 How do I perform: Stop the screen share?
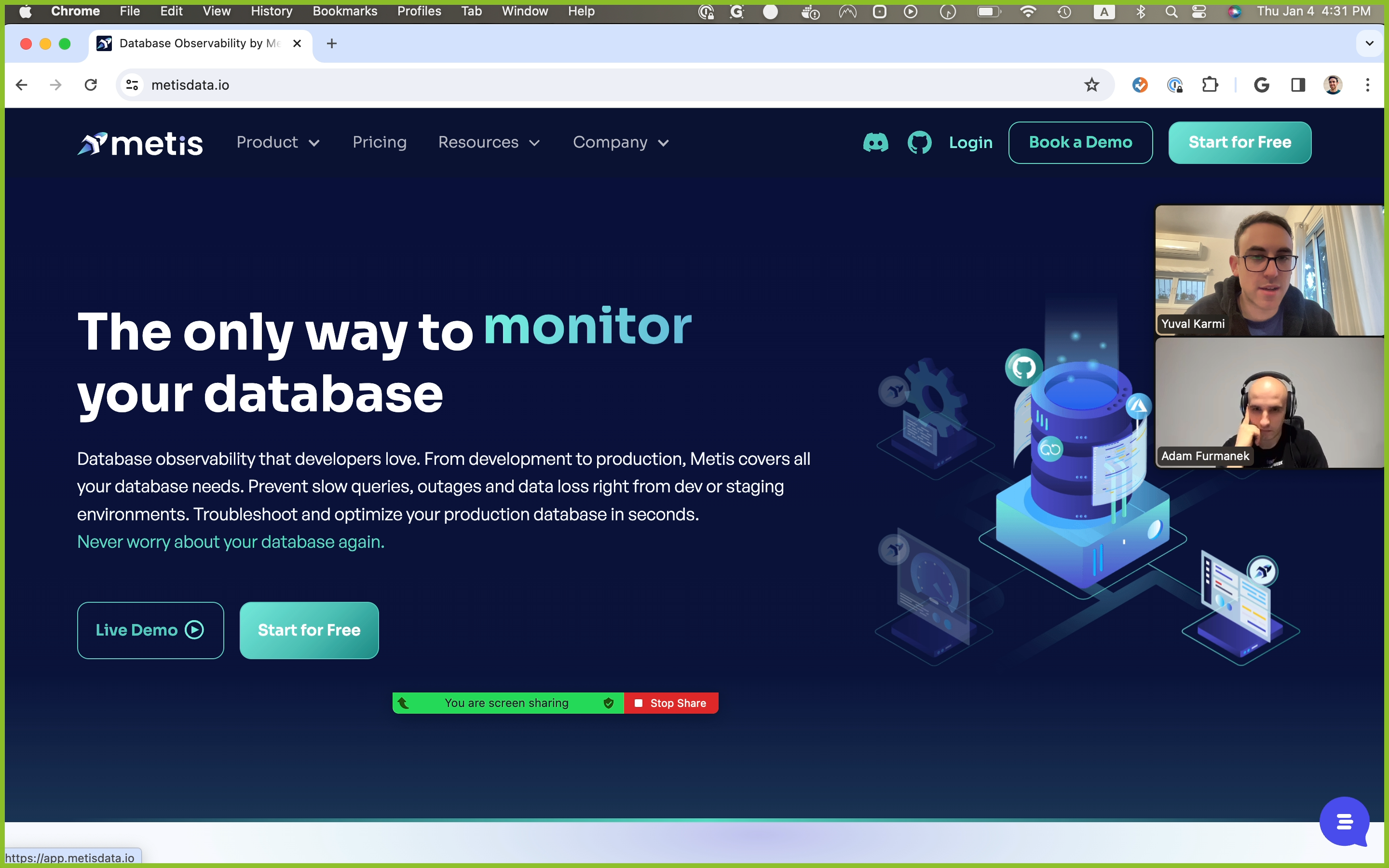(671, 703)
